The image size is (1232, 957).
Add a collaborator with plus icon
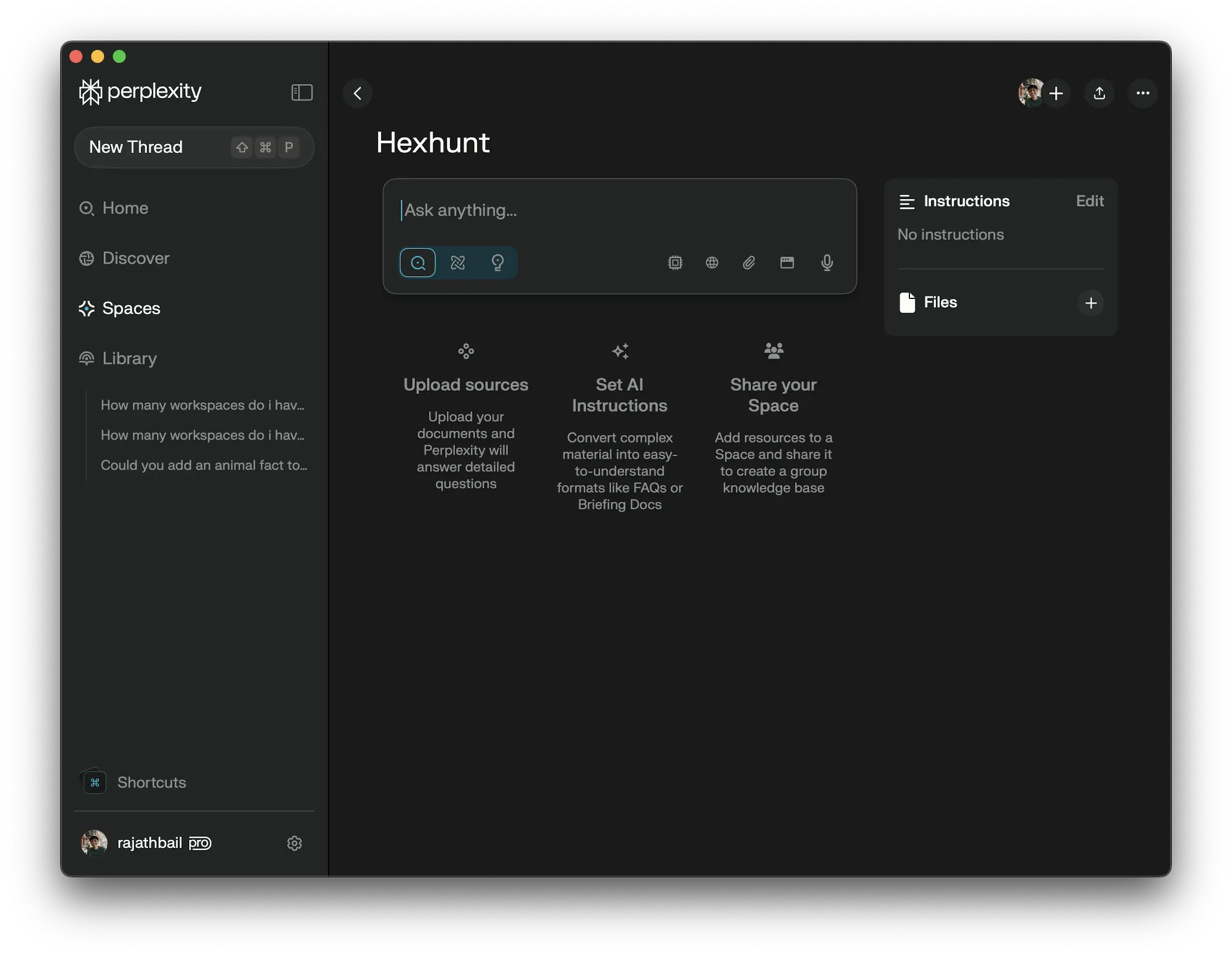(x=1056, y=93)
